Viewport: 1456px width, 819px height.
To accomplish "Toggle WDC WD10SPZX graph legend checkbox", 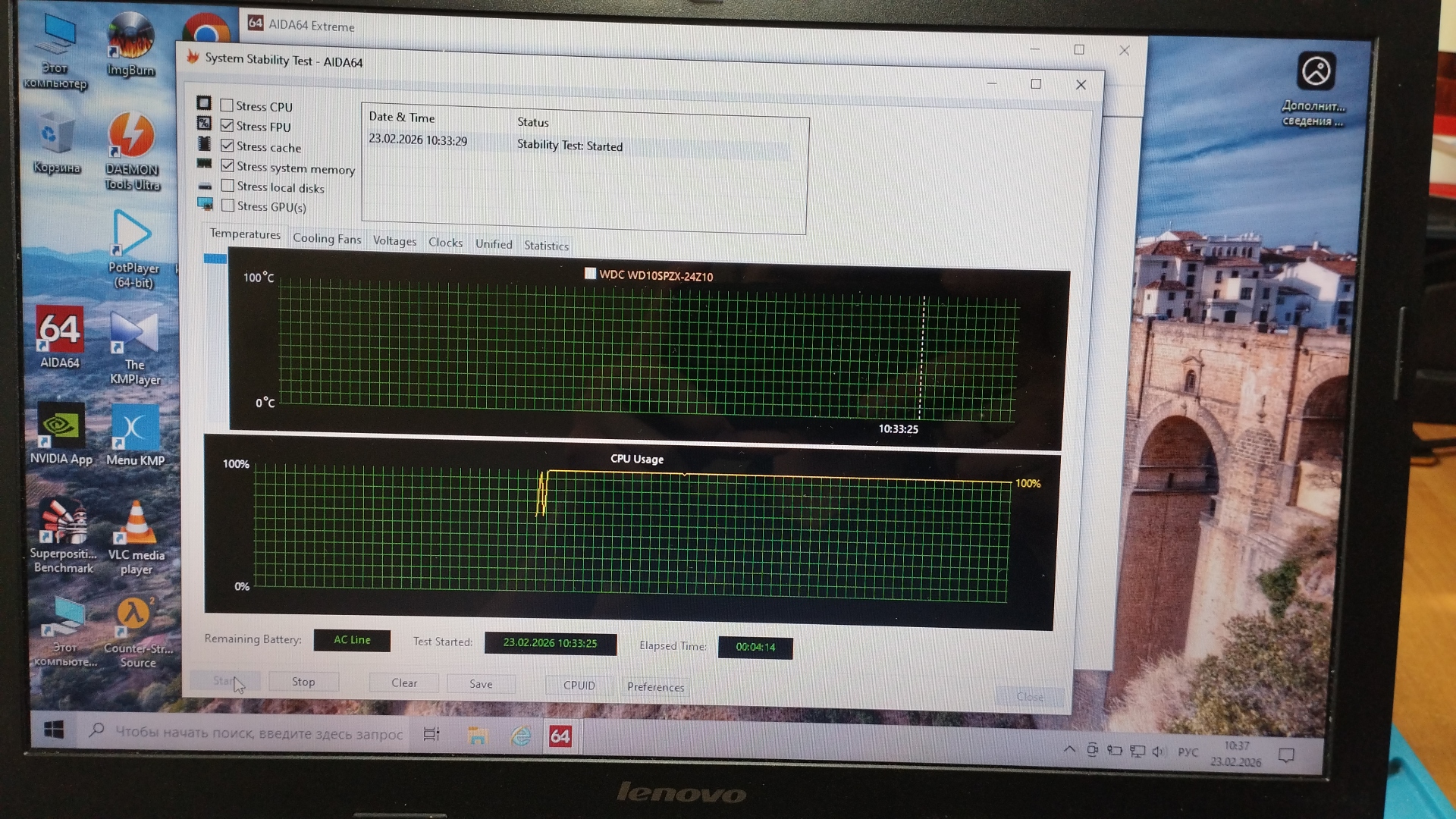I will click(590, 274).
